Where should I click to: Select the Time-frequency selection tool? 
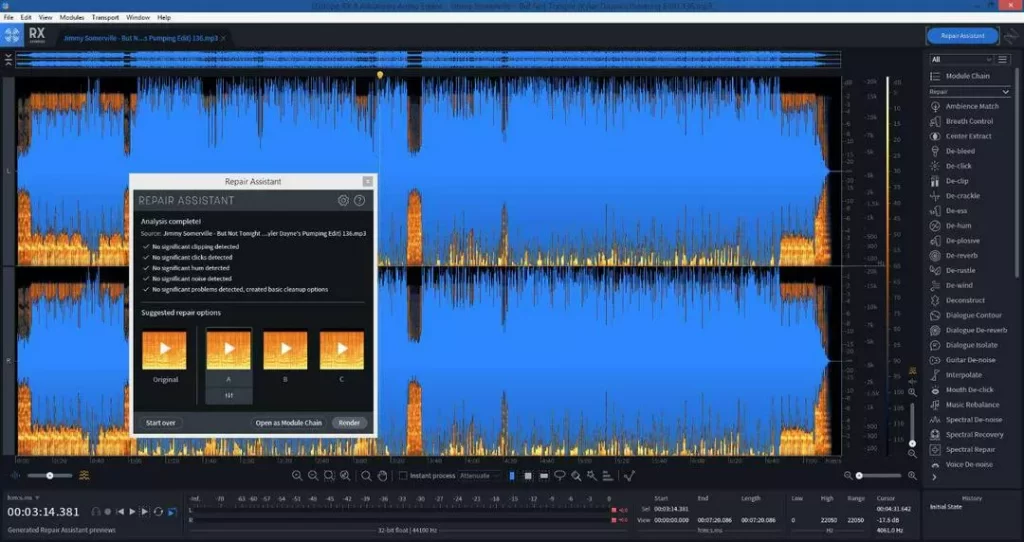pyautogui.click(x=528, y=476)
